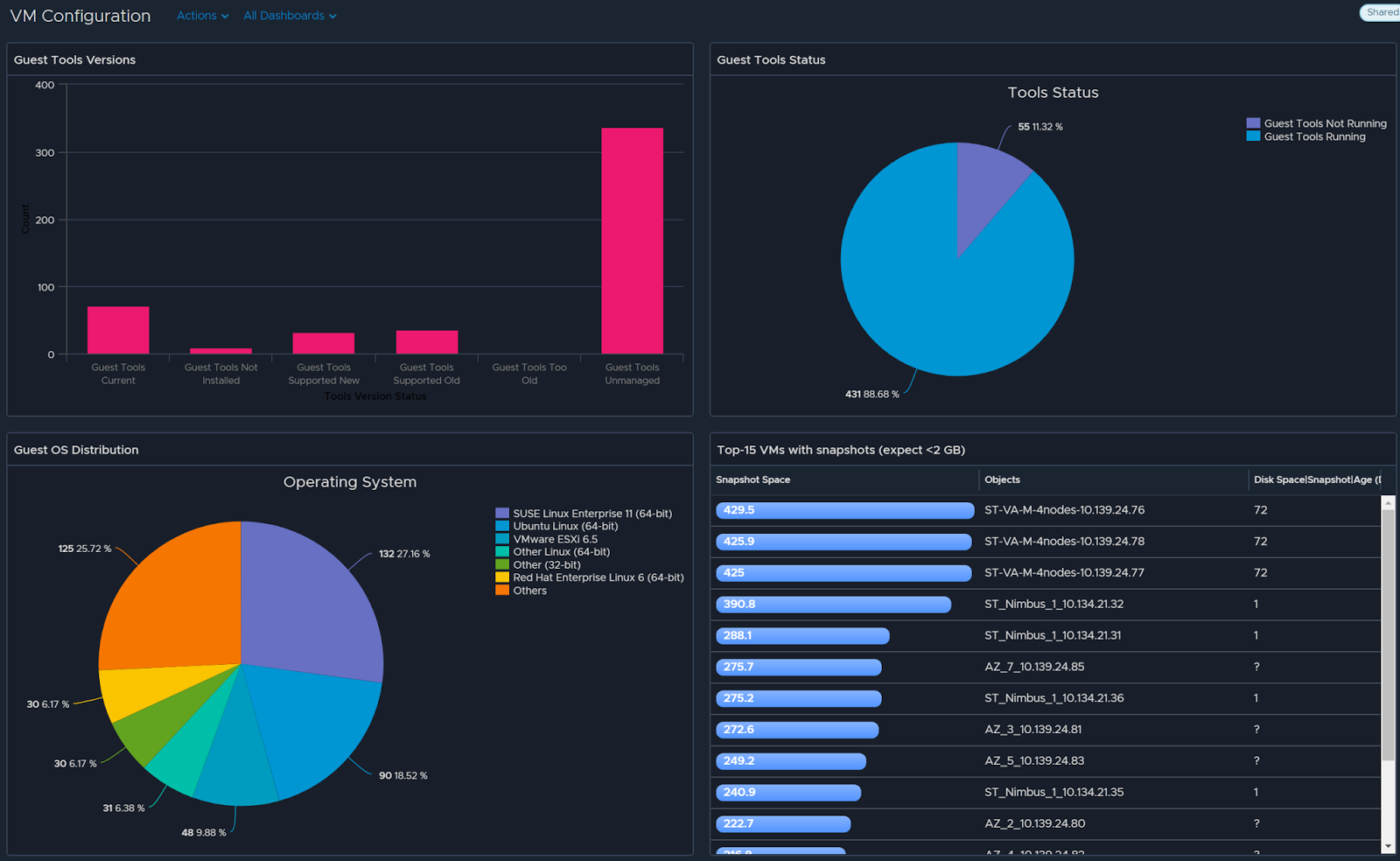Click the scroll up arrow in snapshot table

(x=1388, y=503)
